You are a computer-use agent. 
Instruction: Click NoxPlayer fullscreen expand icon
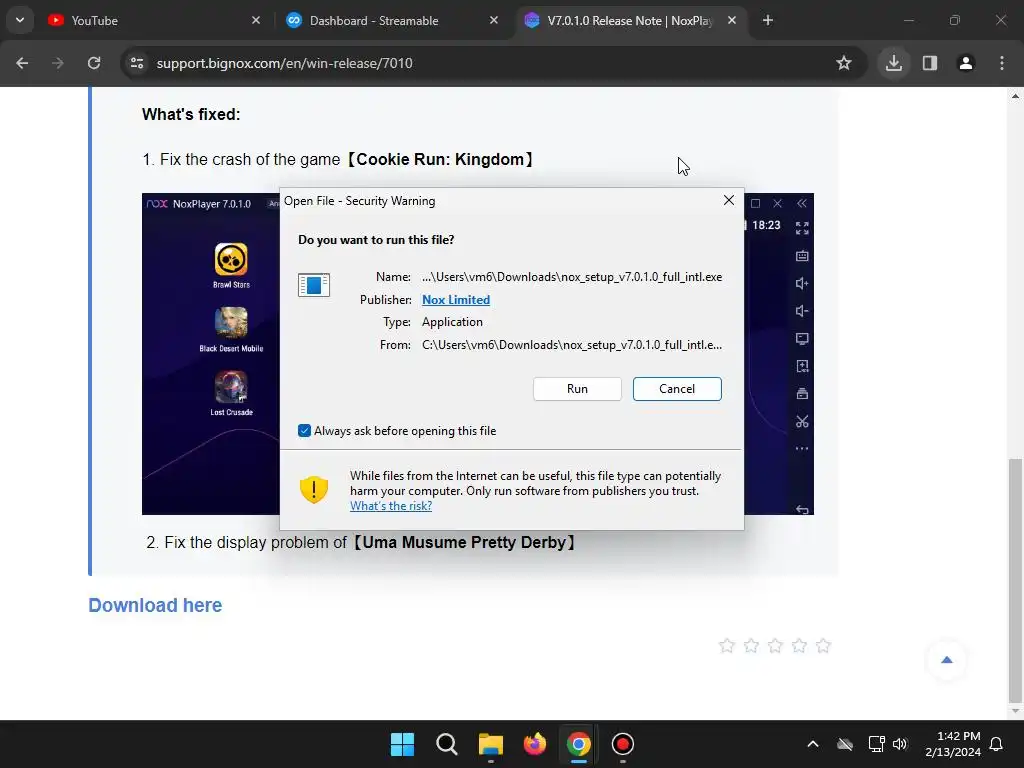[x=802, y=228]
